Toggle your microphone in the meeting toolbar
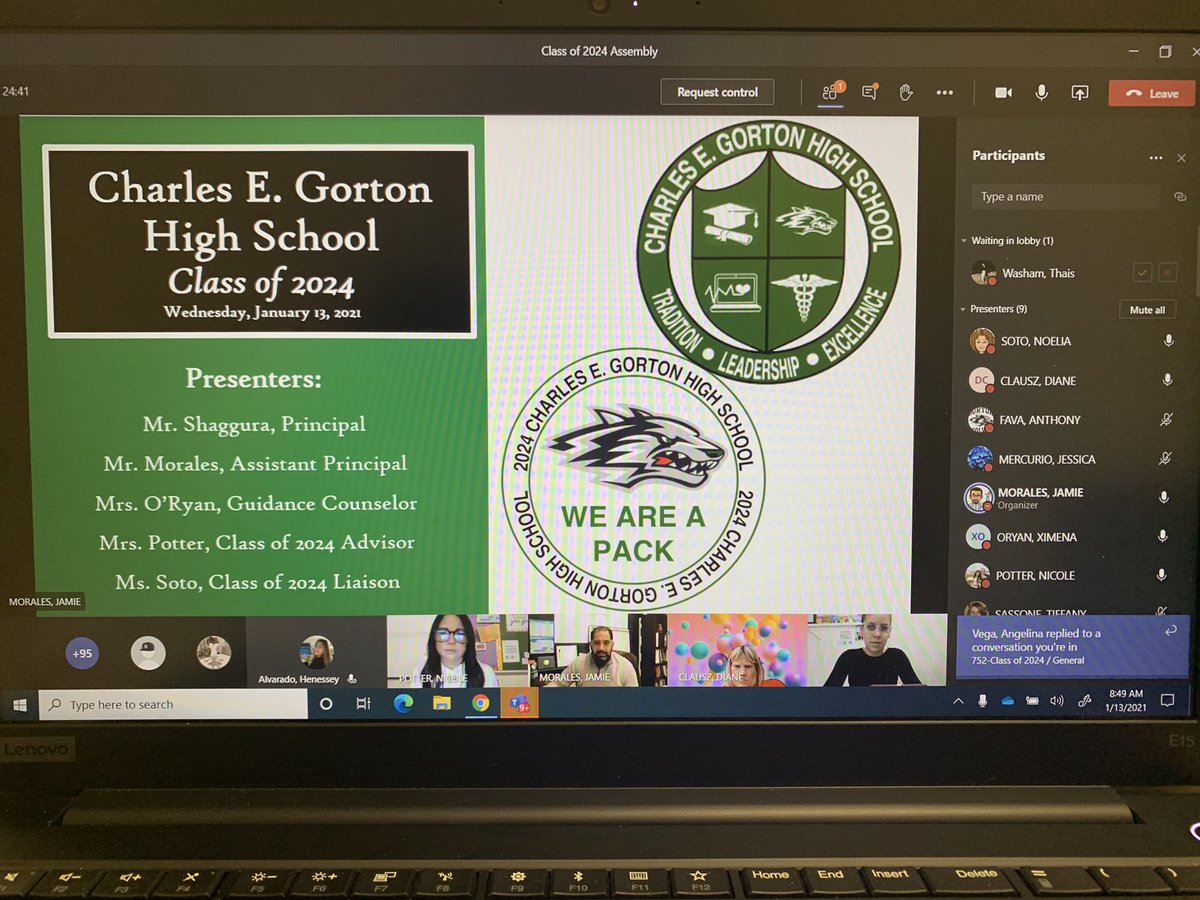The image size is (1200, 900). tap(1041, 92)
